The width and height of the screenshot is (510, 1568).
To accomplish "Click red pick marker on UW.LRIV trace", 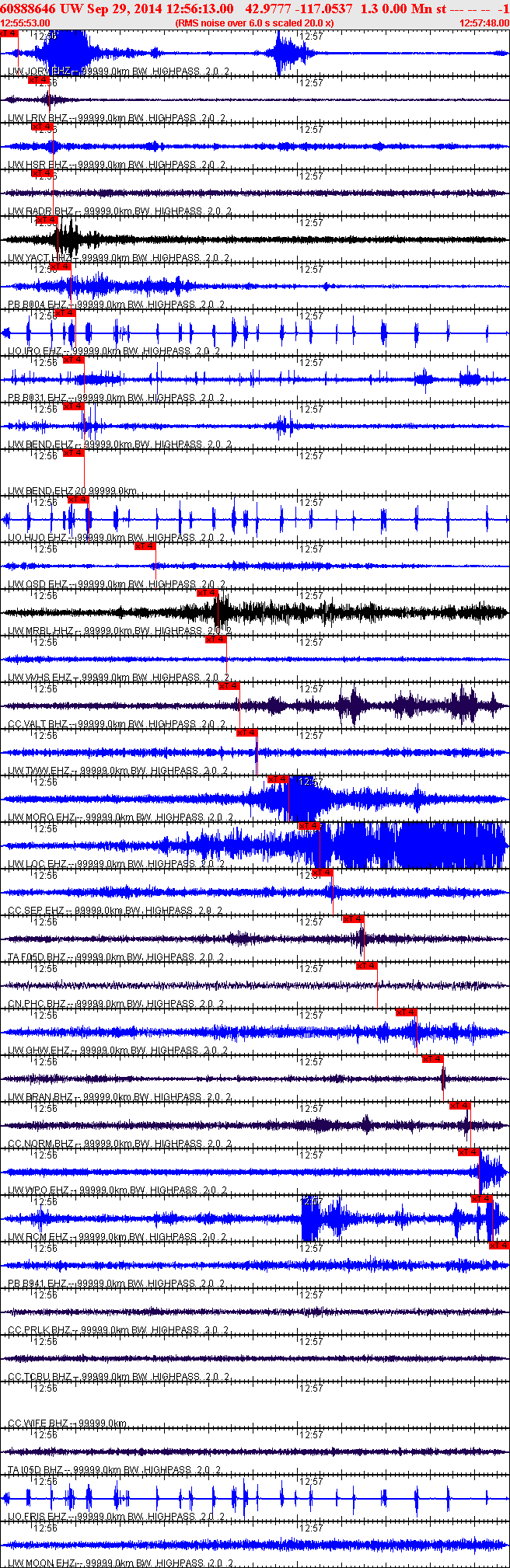I will 38,80.
